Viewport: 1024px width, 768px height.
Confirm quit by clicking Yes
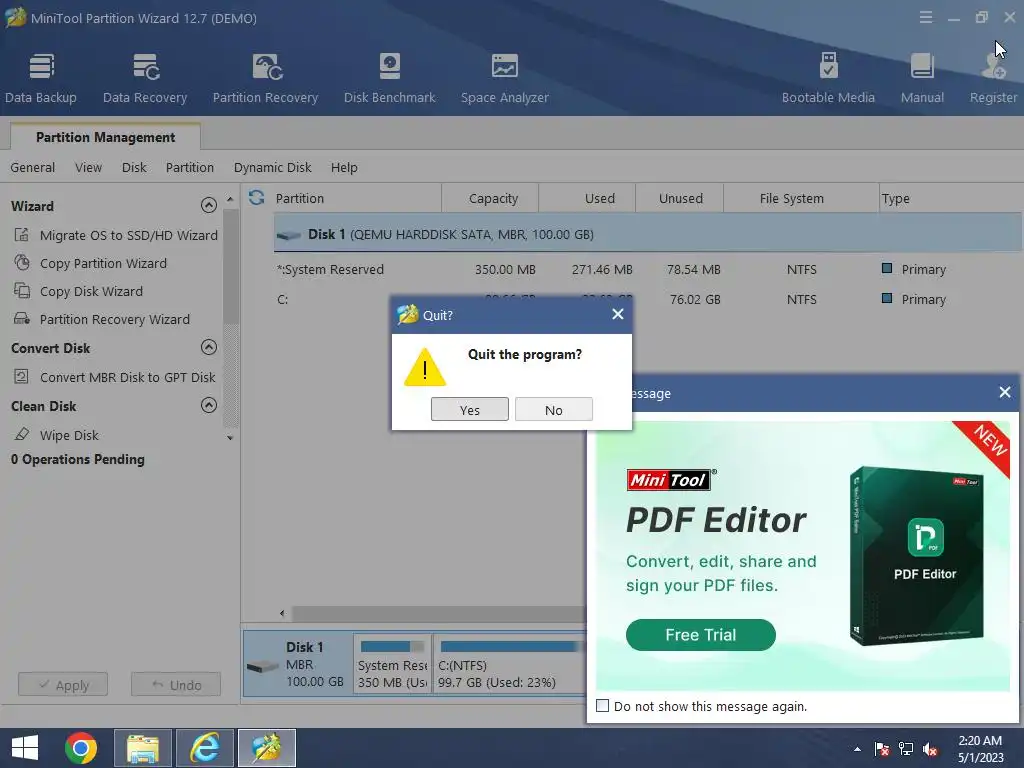[x=470, y=409]
